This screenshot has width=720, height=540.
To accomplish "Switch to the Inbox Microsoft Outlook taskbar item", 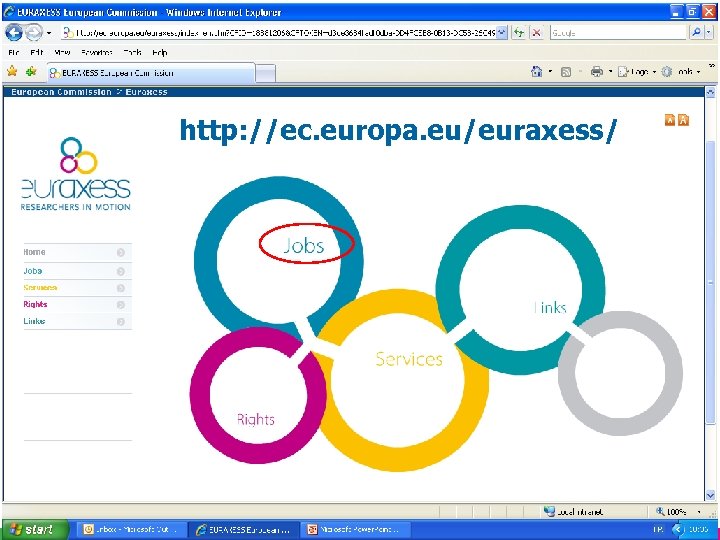I will point(130,529).
